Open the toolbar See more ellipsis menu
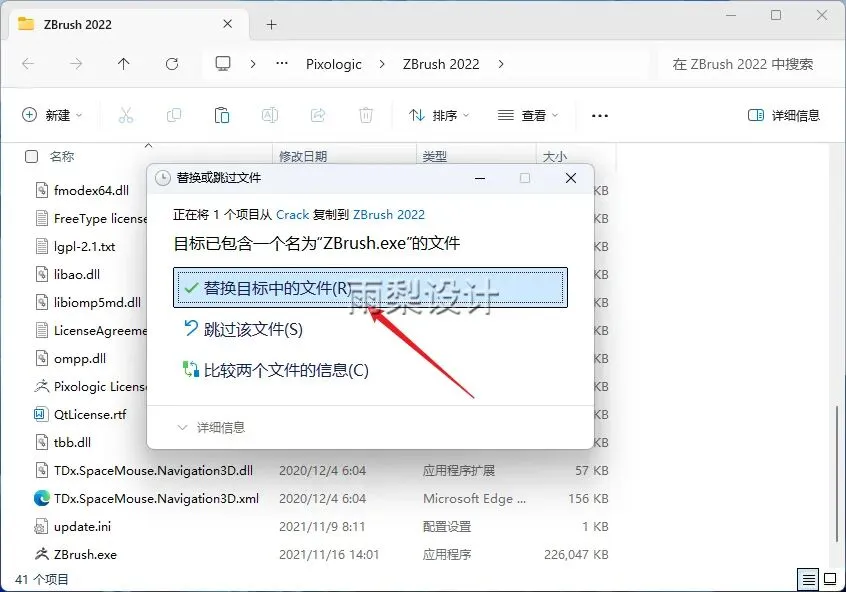The height and width of the screenshot is (592, 846). 599,115
